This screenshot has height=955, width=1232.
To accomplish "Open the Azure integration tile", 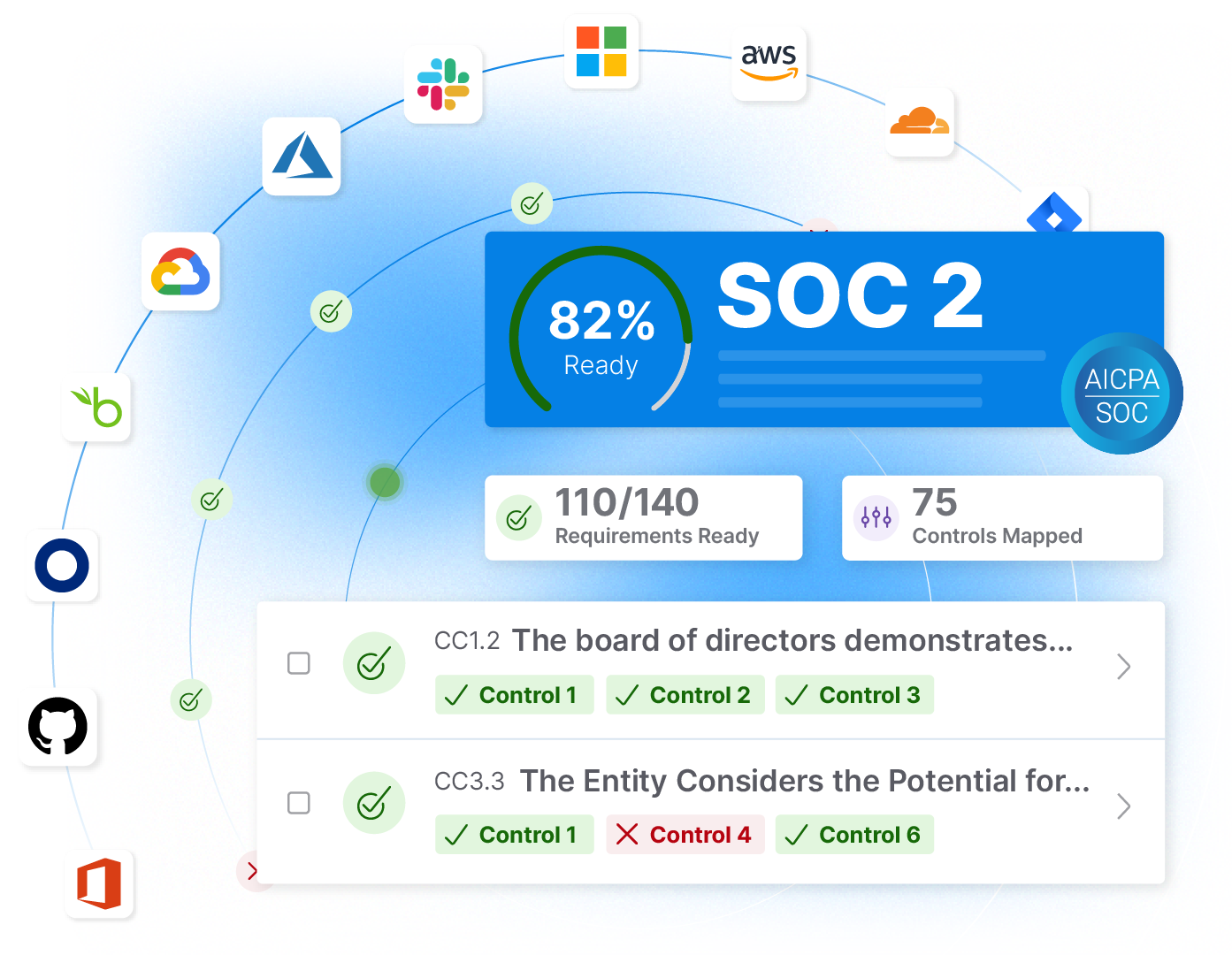I will pos(302,157).
